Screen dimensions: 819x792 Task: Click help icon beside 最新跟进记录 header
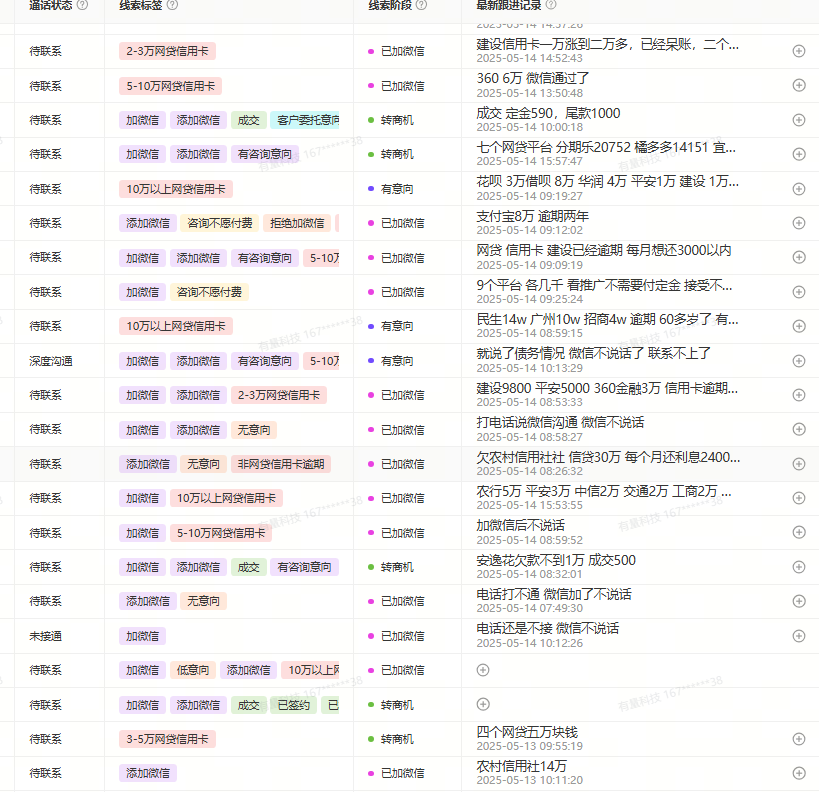click(x=551, y=5)
